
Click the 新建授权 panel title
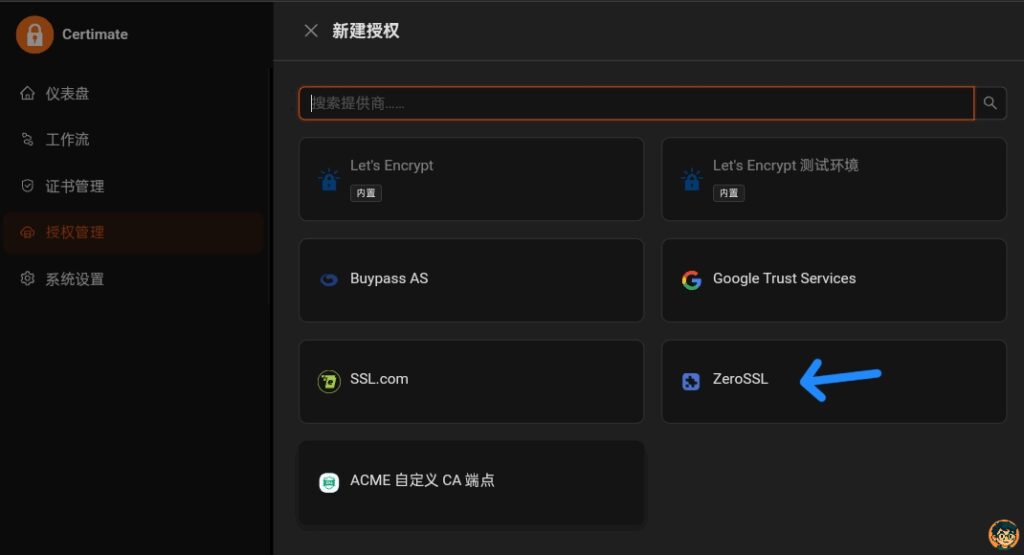[x=366, y=31]
